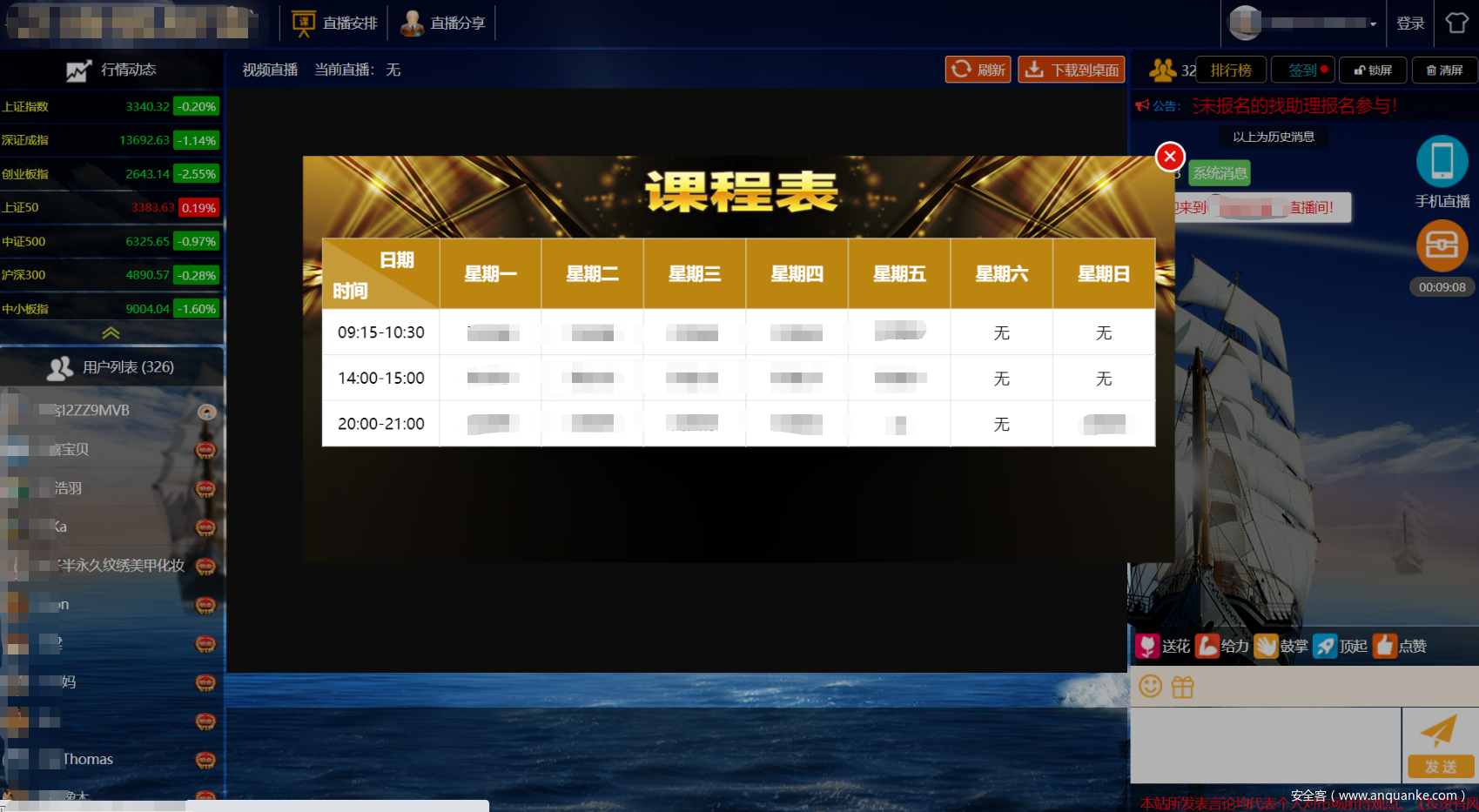Click 星期五 column header
The image size is (1479, 812).
(x=899, y=274)
